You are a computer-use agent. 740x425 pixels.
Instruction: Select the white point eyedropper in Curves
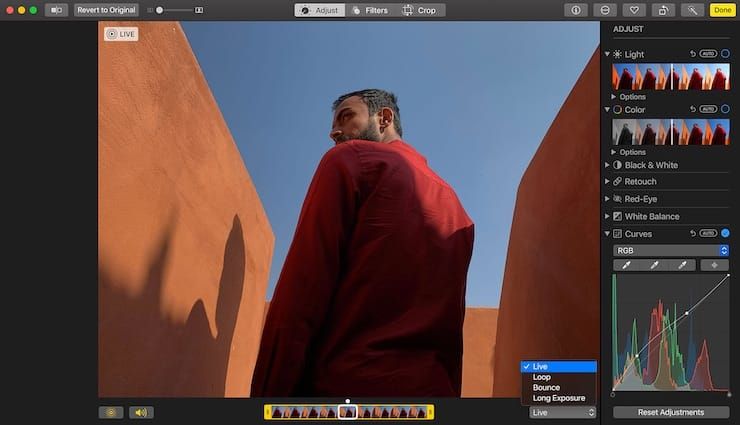[682, 265]
